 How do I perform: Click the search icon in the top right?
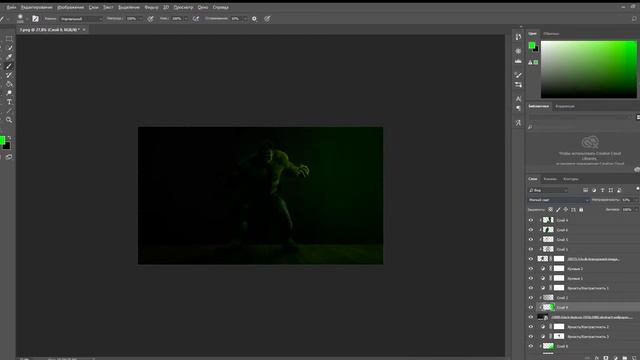coord(634,19)
